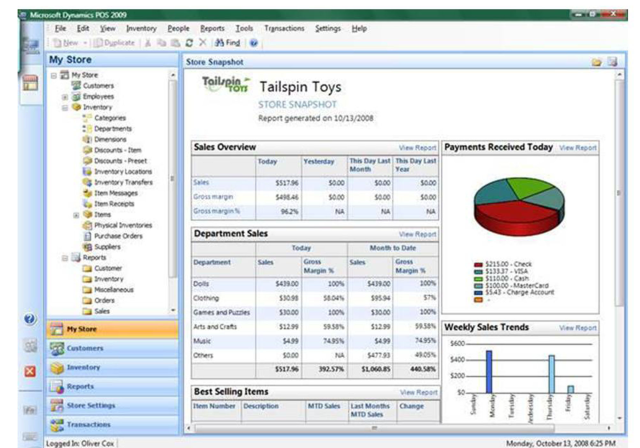Click View Report for Weekly Sales Trends
Screen dimensions: 640x448
578,328
